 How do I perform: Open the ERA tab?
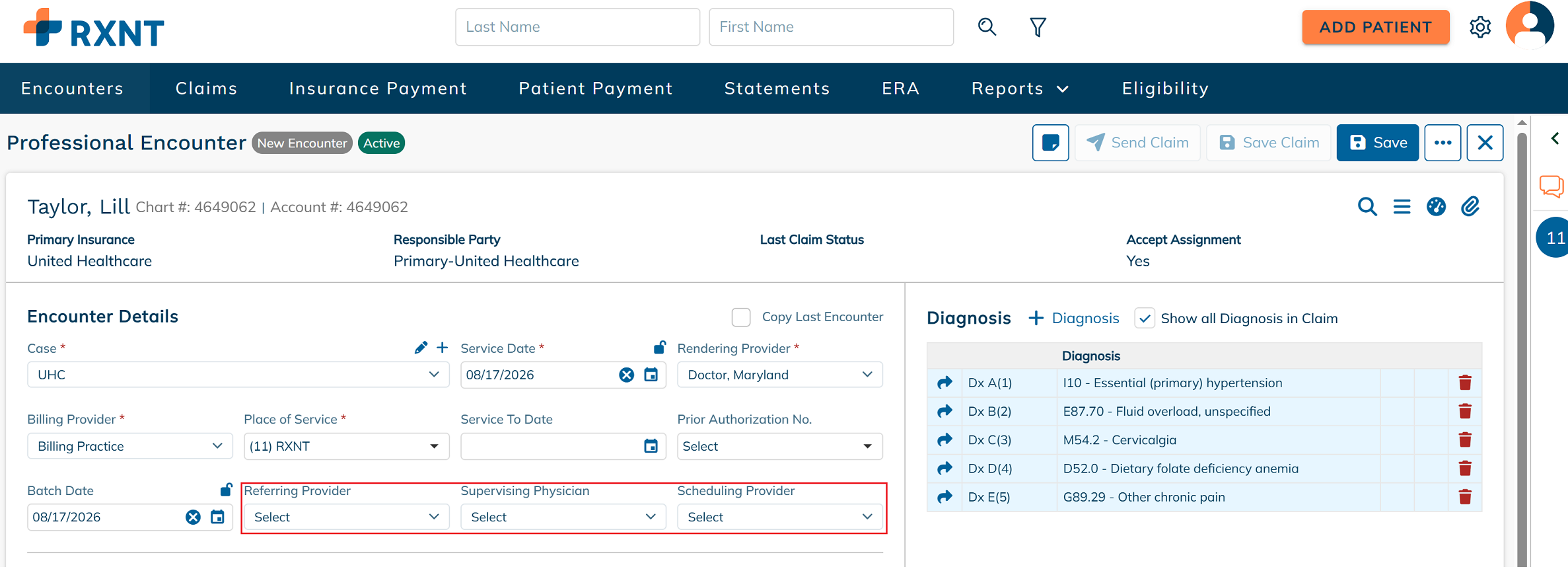[x=900, y=89]
